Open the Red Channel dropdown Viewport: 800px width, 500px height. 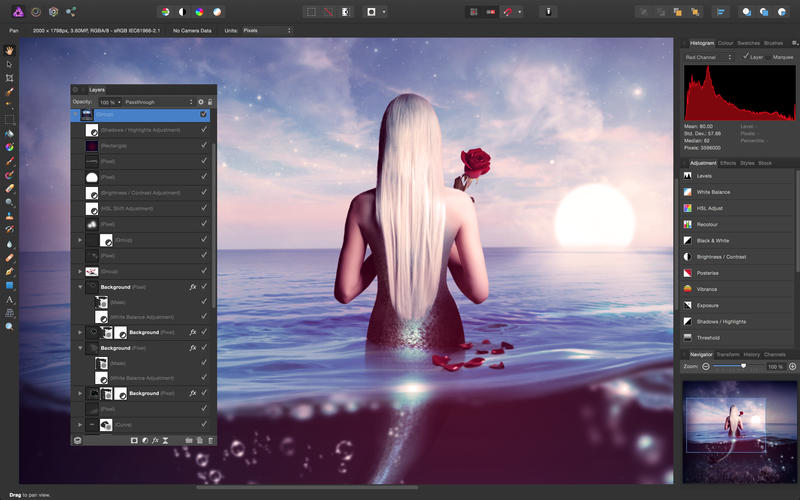[x=708, y=57]
